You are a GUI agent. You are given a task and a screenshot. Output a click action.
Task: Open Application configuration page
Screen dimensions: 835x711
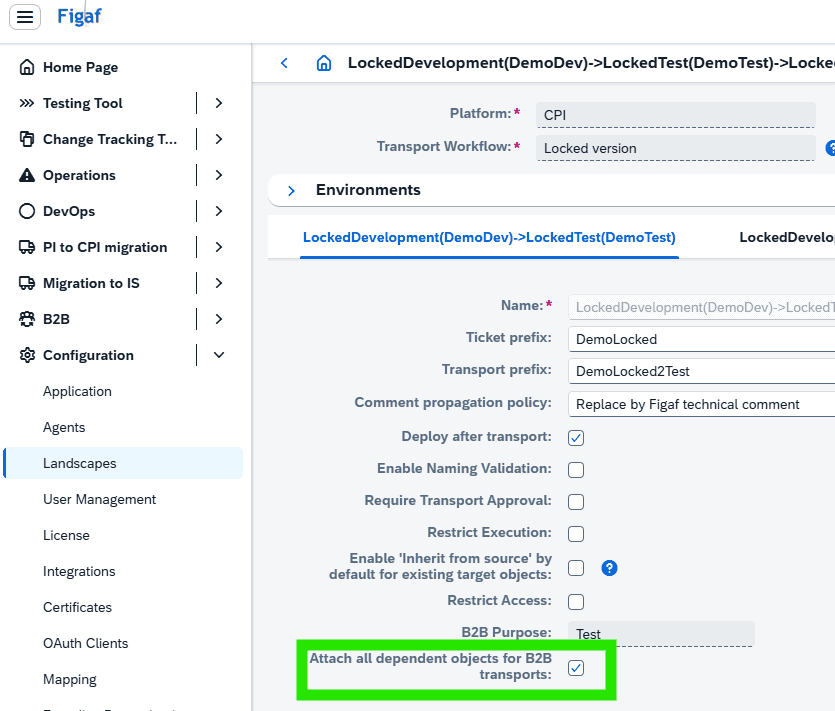[77, 391]
